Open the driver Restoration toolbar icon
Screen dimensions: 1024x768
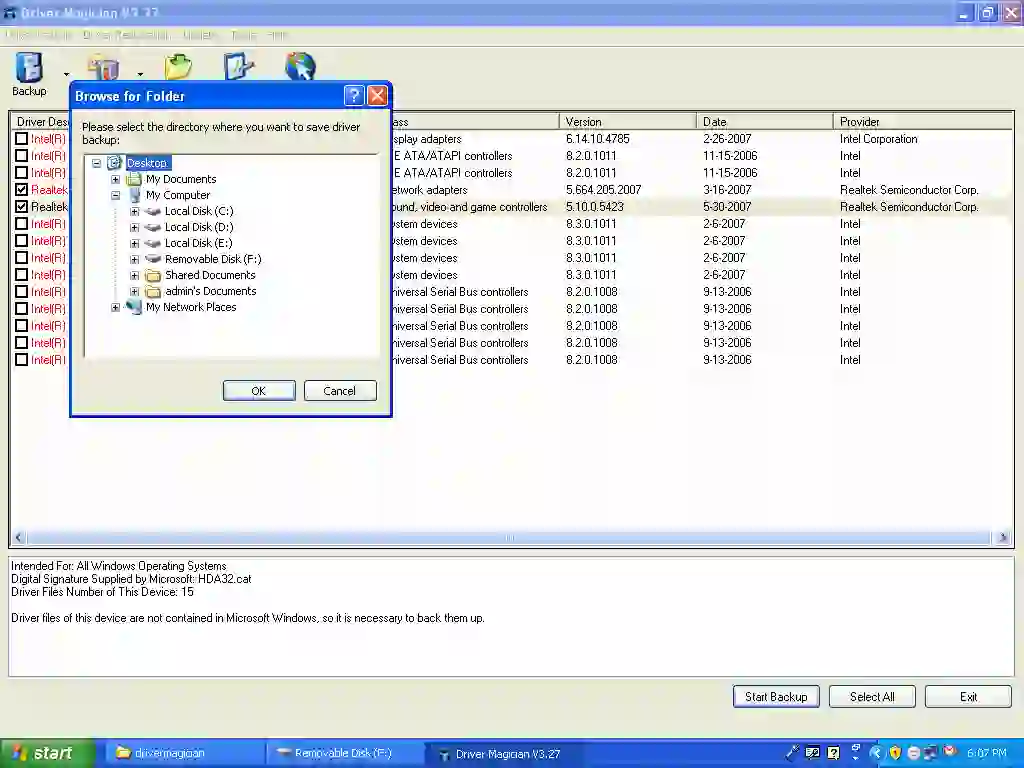[103, 67]
